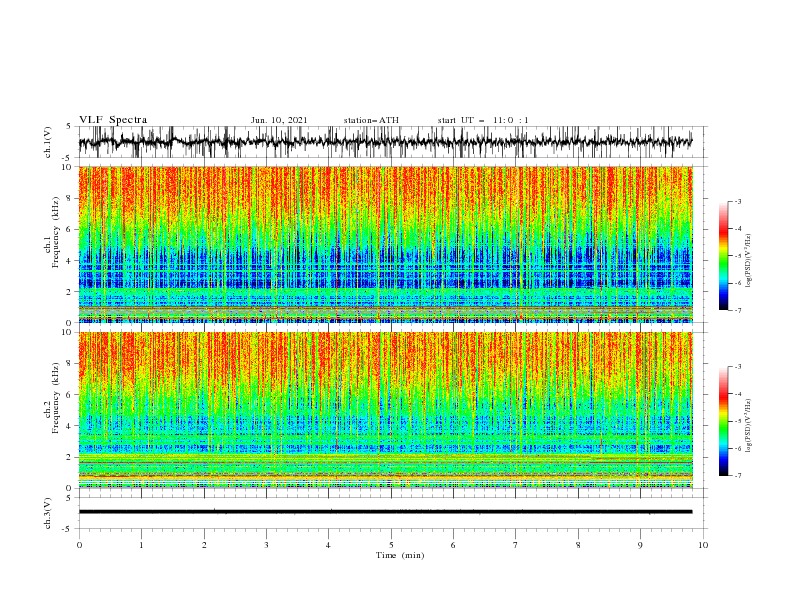792x612 pixels.
Task: Click the log(PSD) label beside ch.2 color bar
Action: (749, 425)
